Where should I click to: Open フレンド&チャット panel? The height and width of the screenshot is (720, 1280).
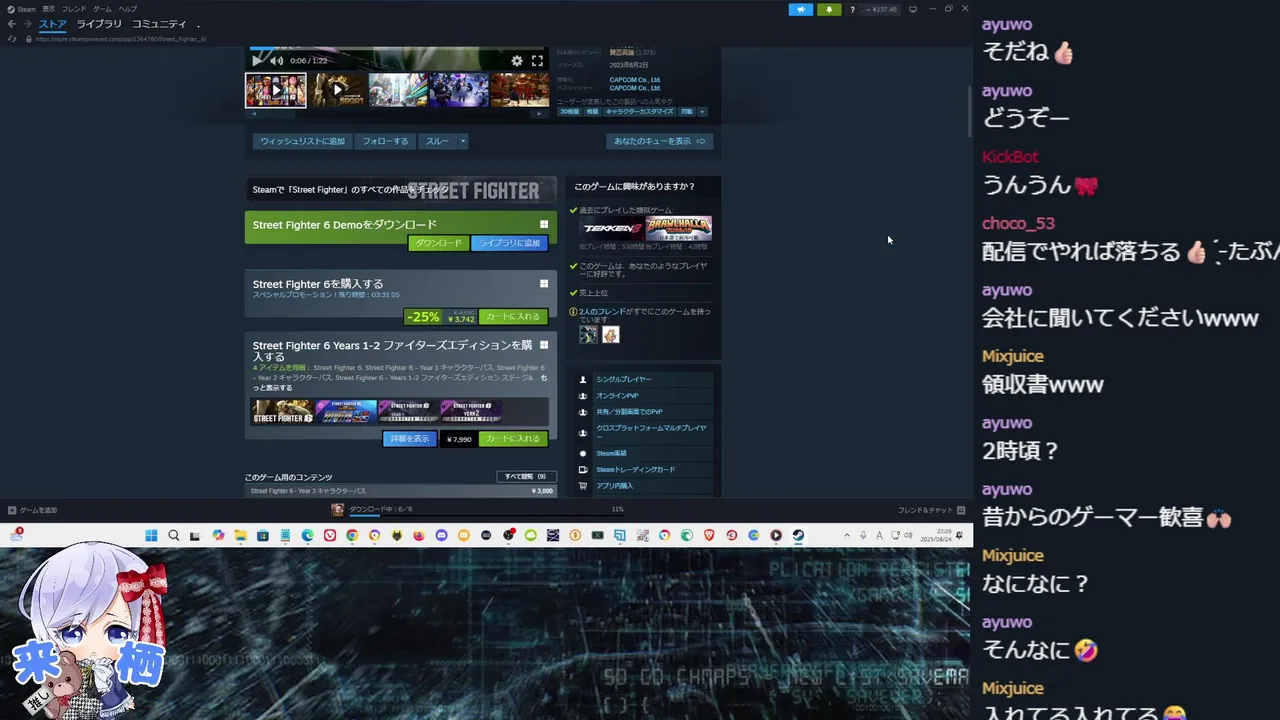tap(932, 510)
